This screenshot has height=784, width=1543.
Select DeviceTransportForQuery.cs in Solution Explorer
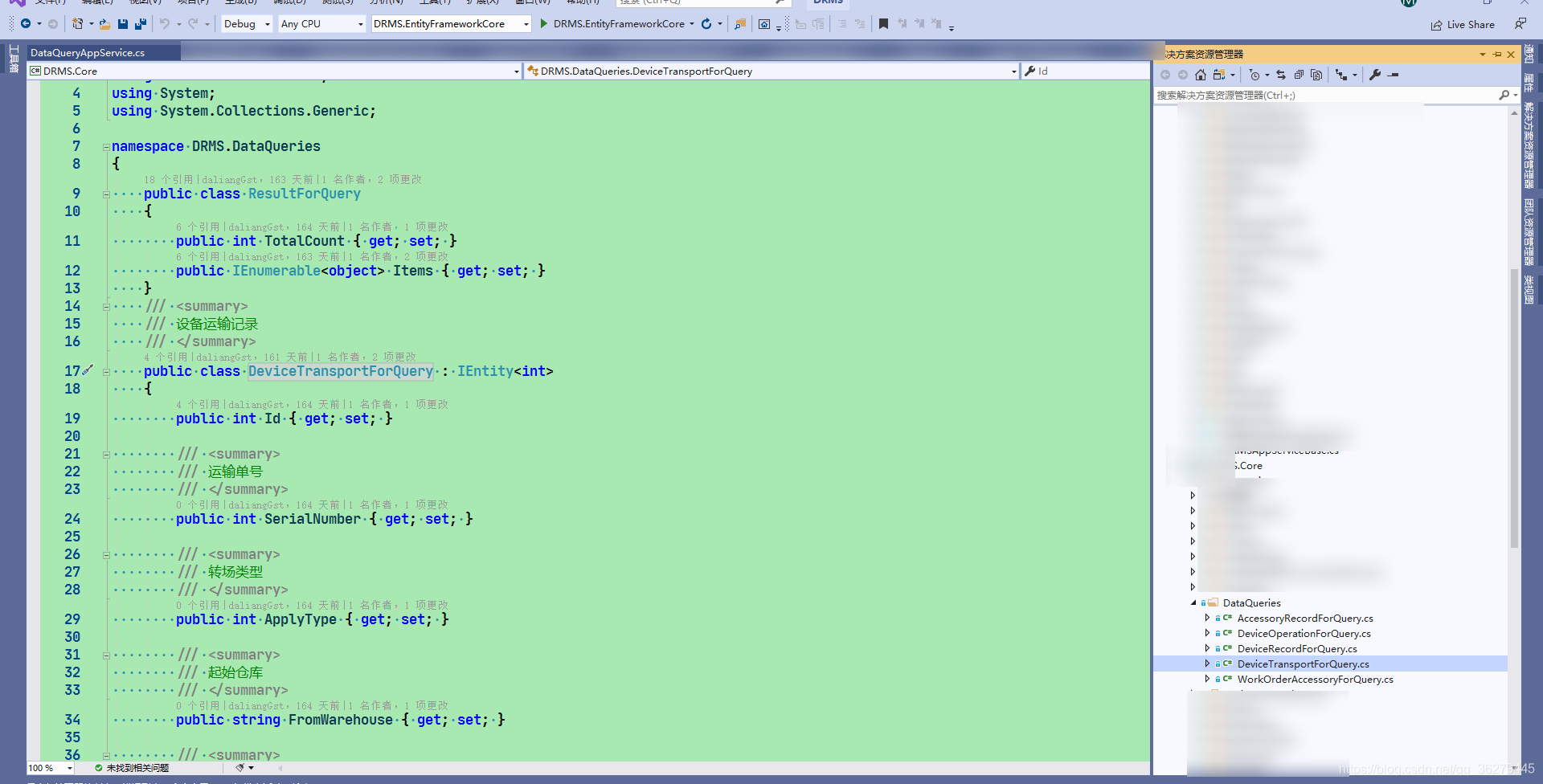coord(1303,664)
